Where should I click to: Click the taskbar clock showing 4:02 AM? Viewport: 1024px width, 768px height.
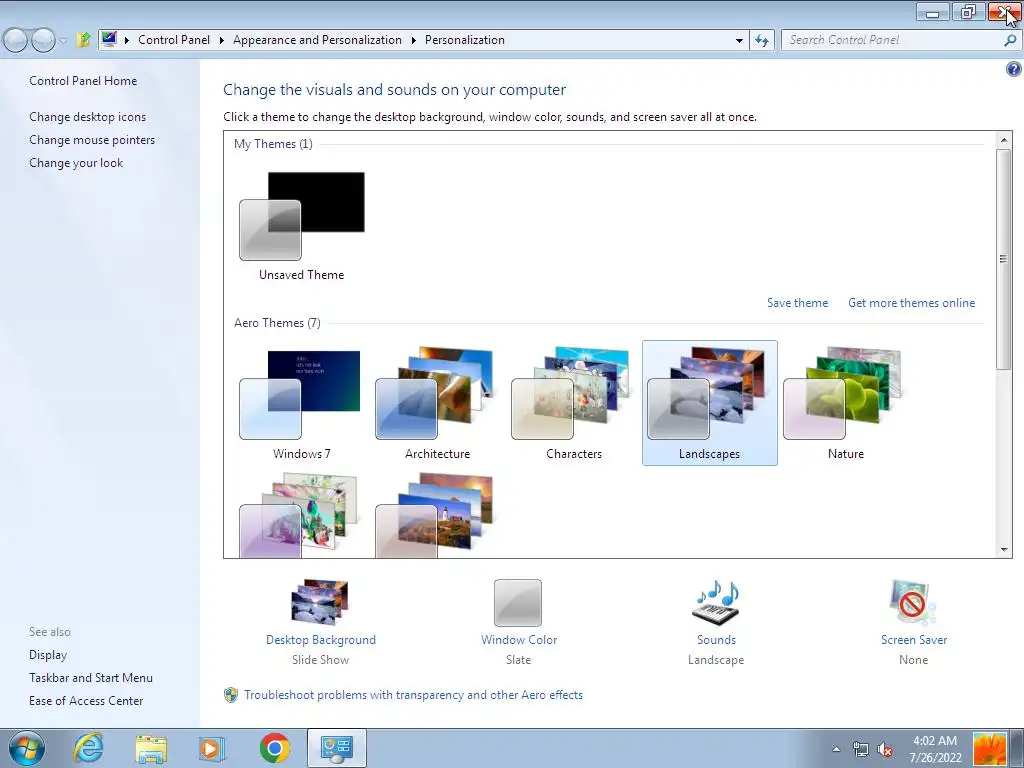(x=935, y=749)
